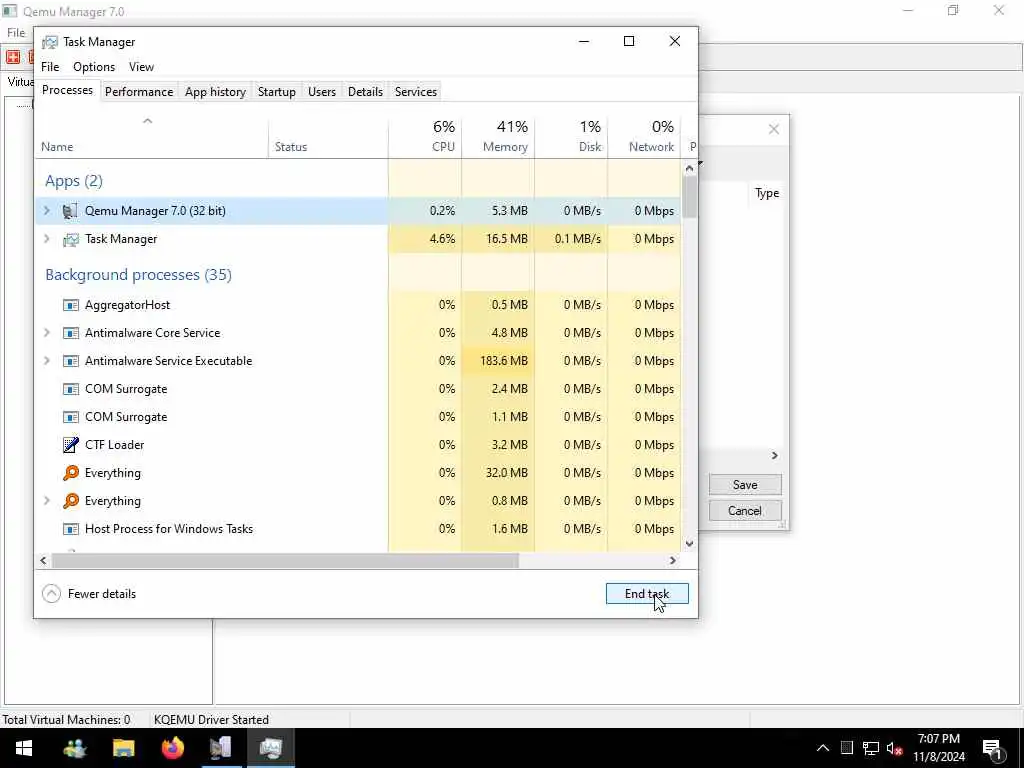Open the Windows Start menu
Viewport: 1024px width, 768px height.
tap(24, 748)
